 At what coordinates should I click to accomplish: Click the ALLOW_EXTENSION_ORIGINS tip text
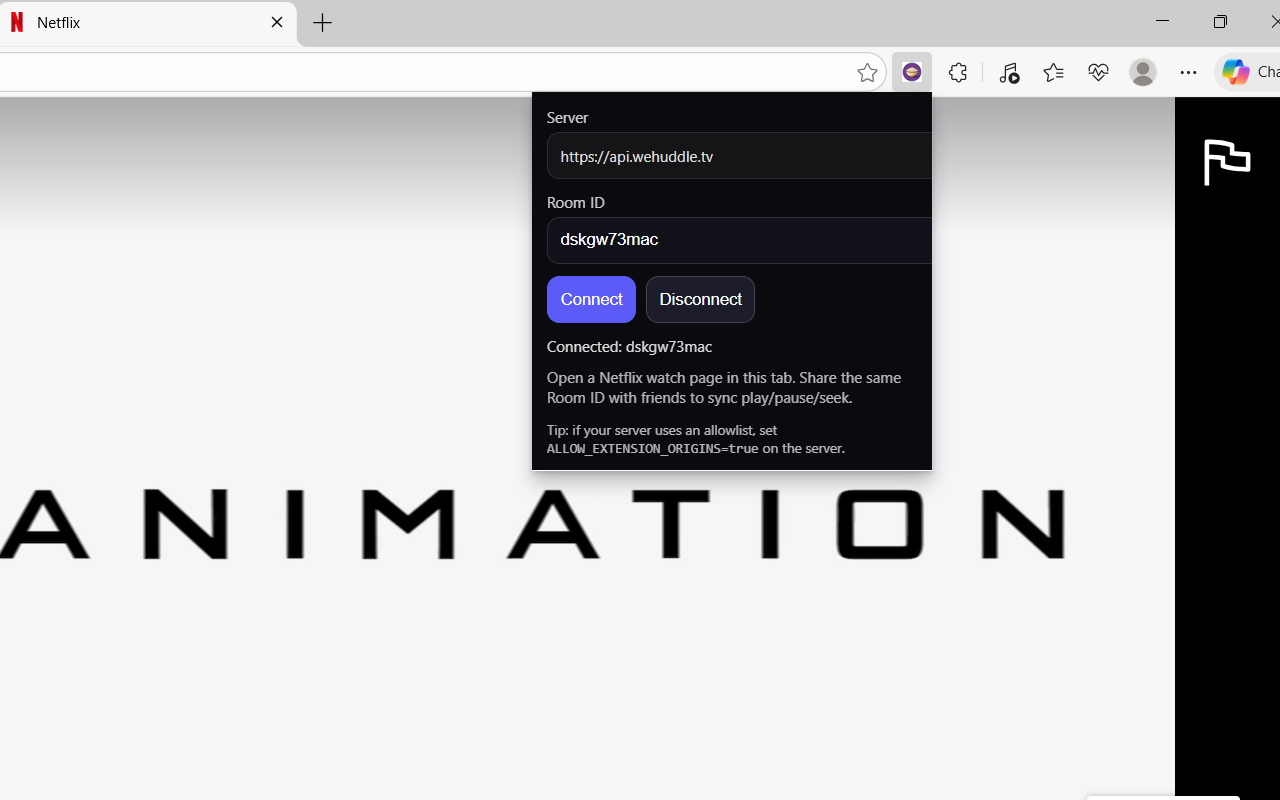(x=696, y=439)
